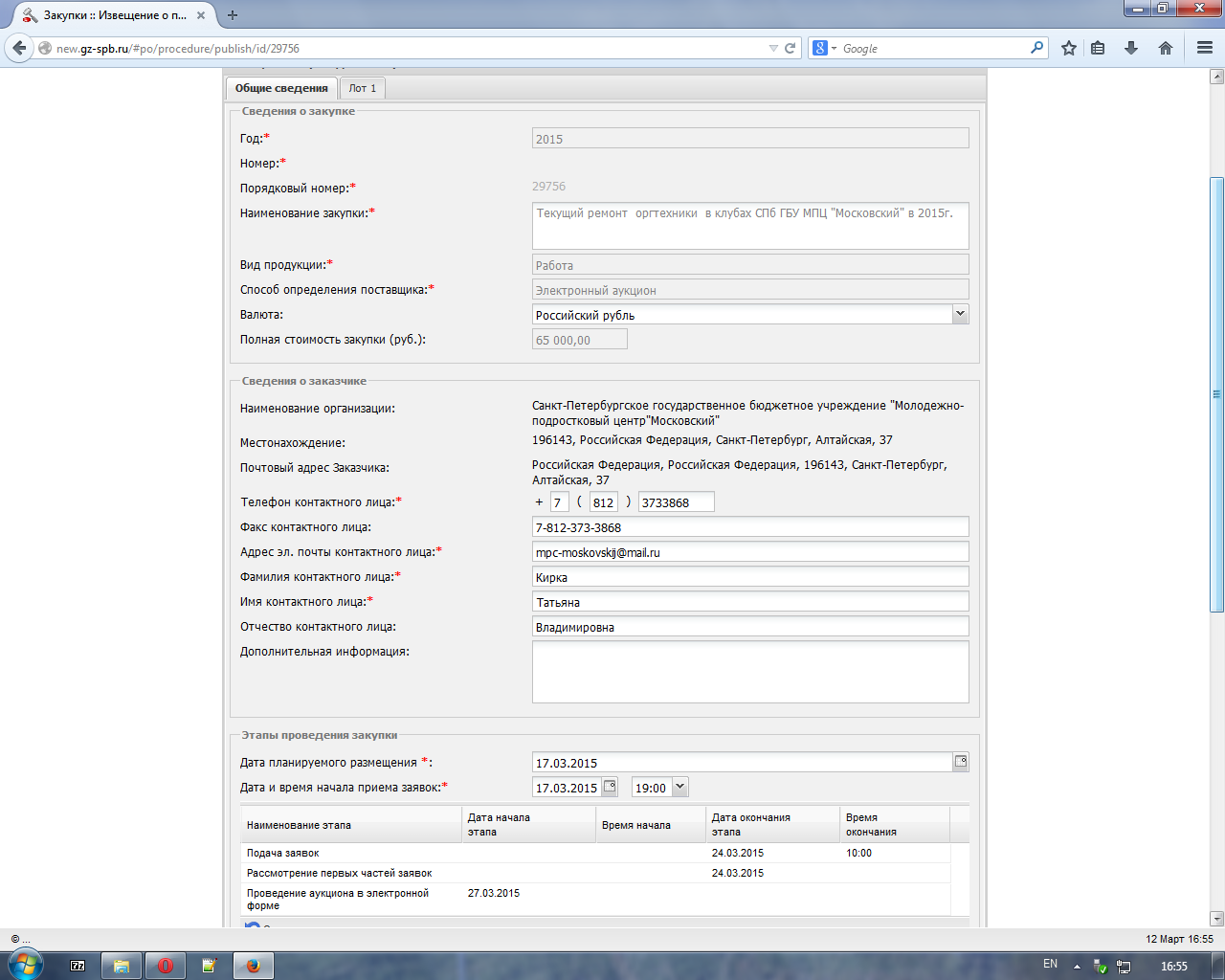Expand the Валюта dropdown arrow
This screenshot has height=980, width=1225.
(961, 314)
